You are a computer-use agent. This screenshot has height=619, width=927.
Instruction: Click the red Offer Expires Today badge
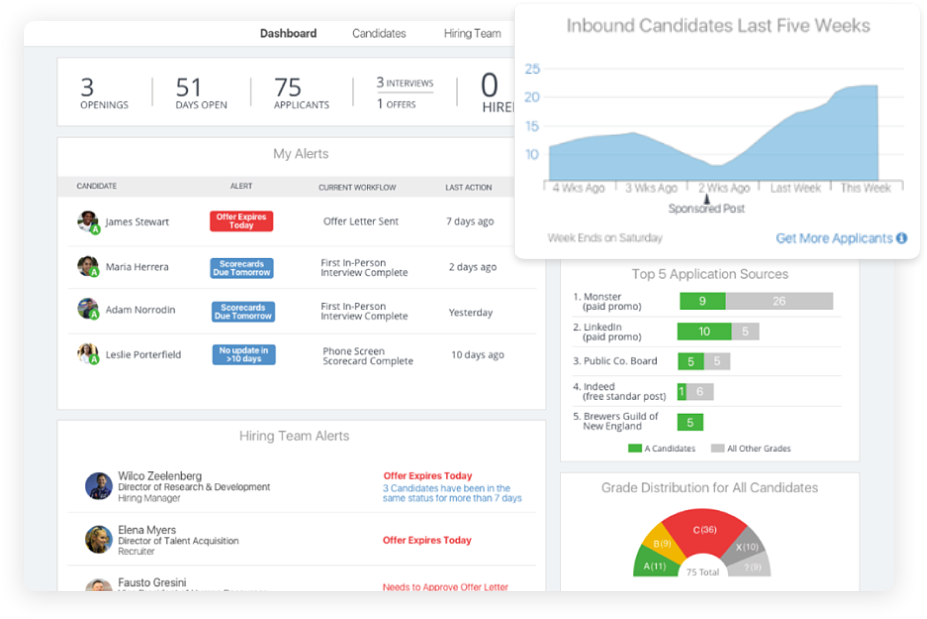click(241, 221)
